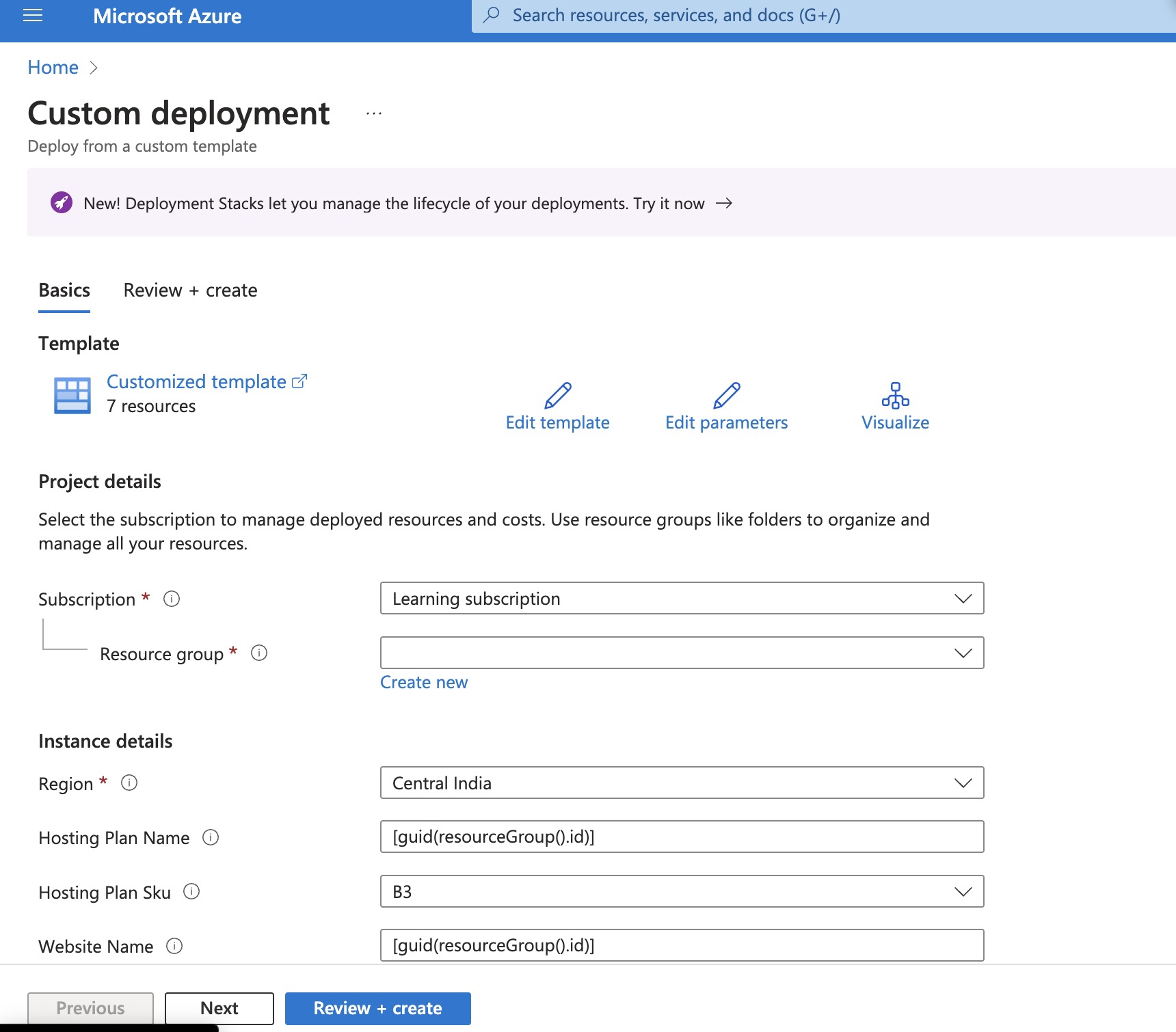Click the Edit parameters label
The width and height of the screenshot is (1176, 1032).
726,422
